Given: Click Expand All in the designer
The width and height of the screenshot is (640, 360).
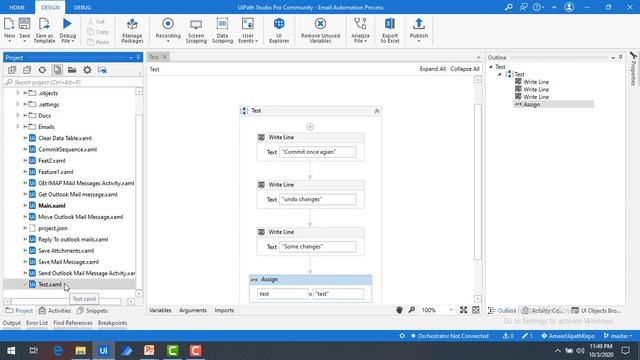Looking at the screenshot, I should 433,69.
